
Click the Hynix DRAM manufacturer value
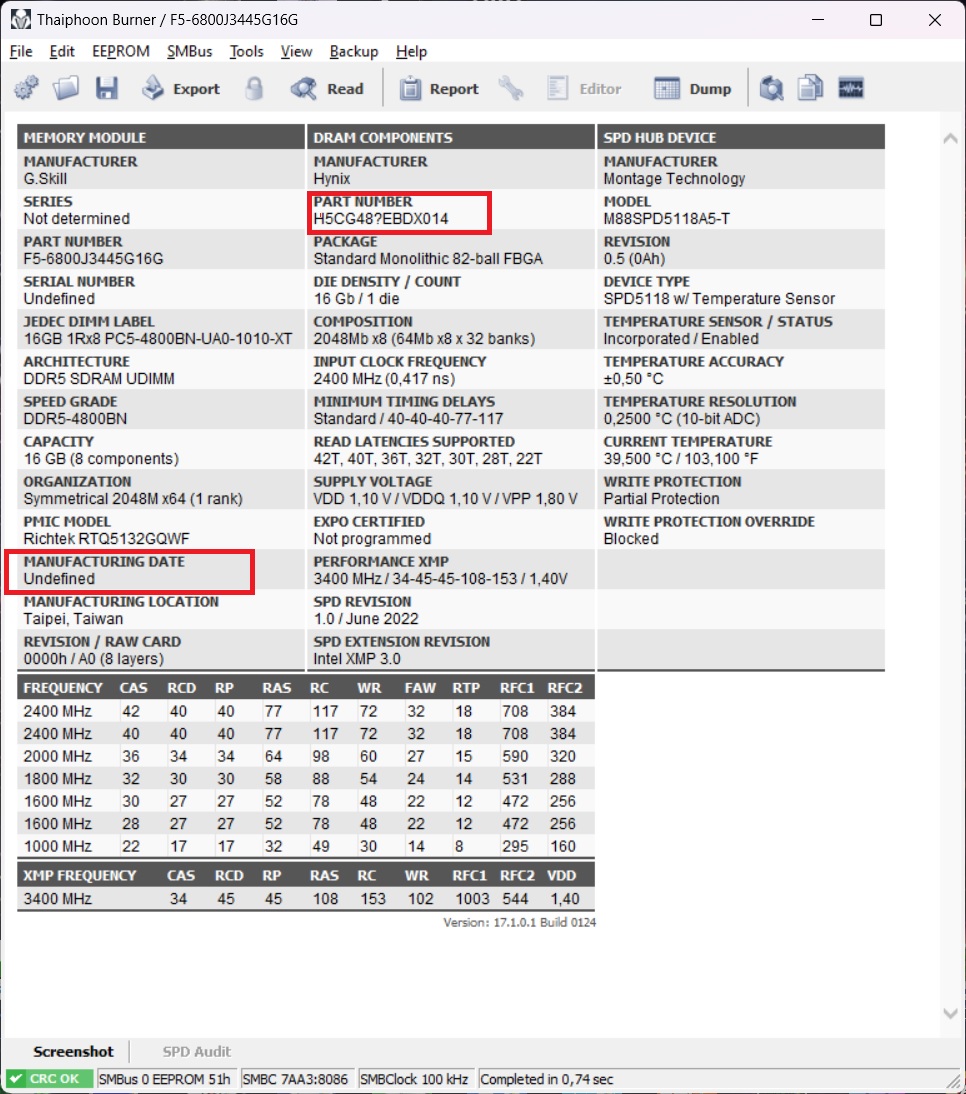pyautogui.click(x=332, y=179)
